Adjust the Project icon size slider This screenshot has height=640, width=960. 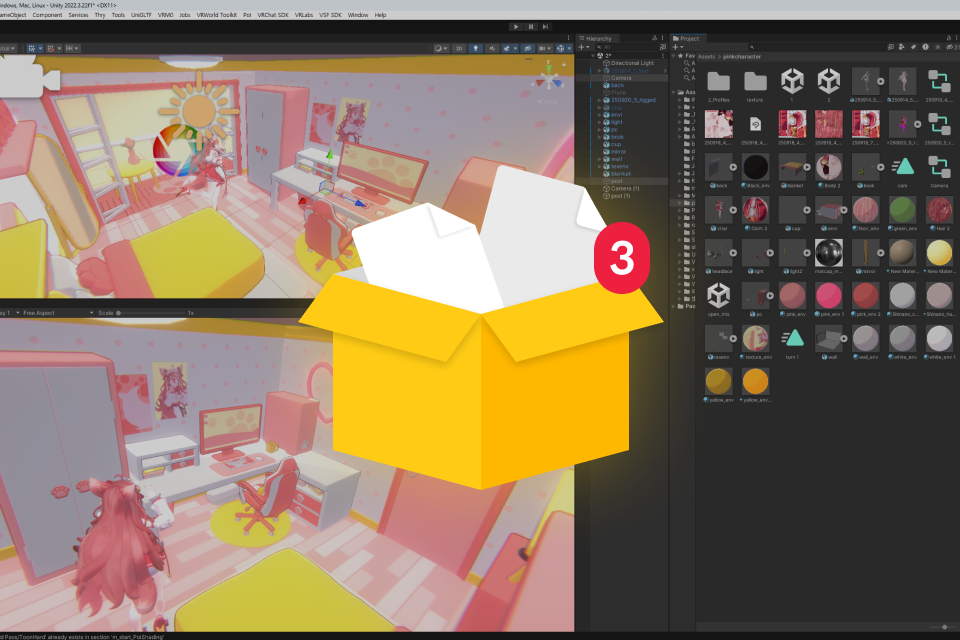(941, 627)
